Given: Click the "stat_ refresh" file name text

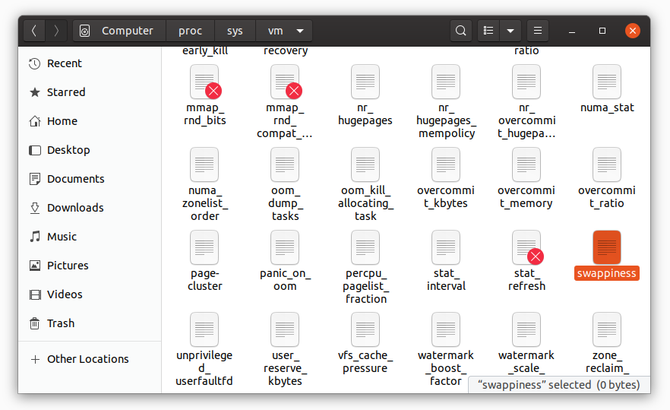Looking at the screenshot, I should pos(526,279).
